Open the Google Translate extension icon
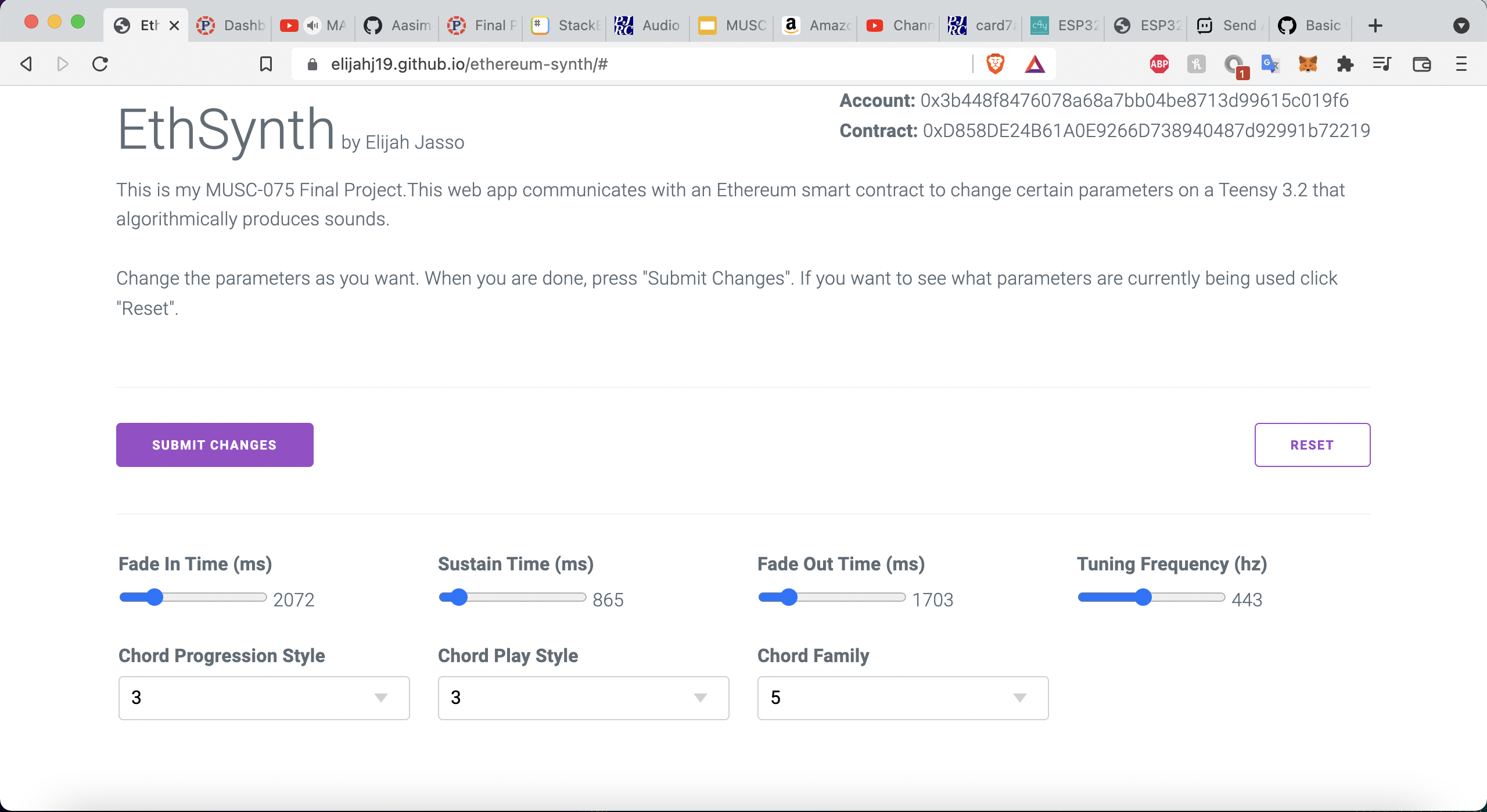This screenshot has width=1487, height=812. point(1270,64)
